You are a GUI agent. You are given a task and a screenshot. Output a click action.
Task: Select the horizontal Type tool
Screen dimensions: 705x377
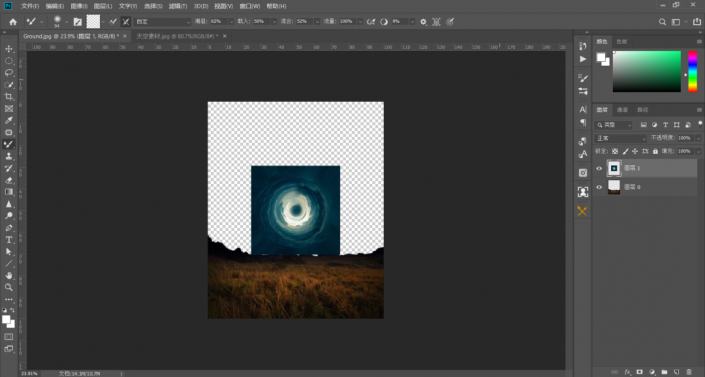(9, 240)
